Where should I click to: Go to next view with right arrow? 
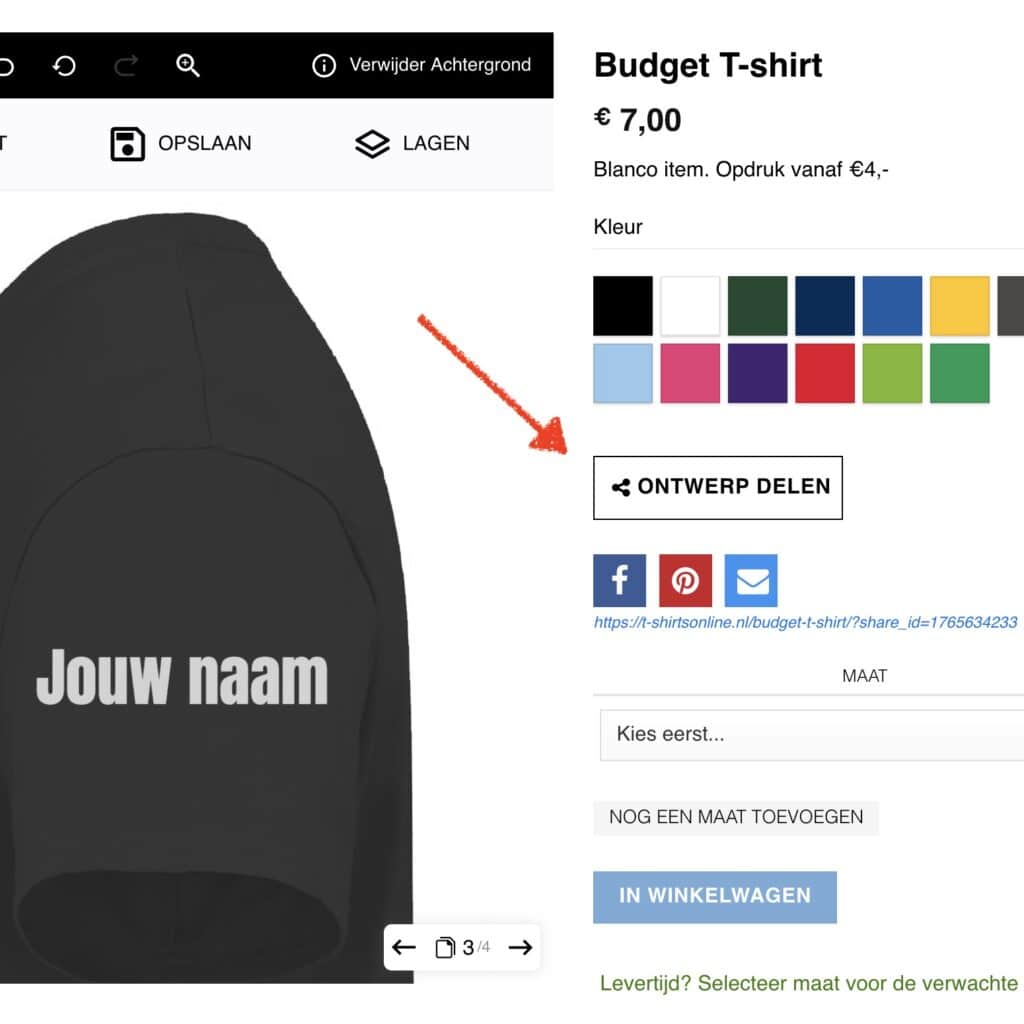[x=520, y=947]
